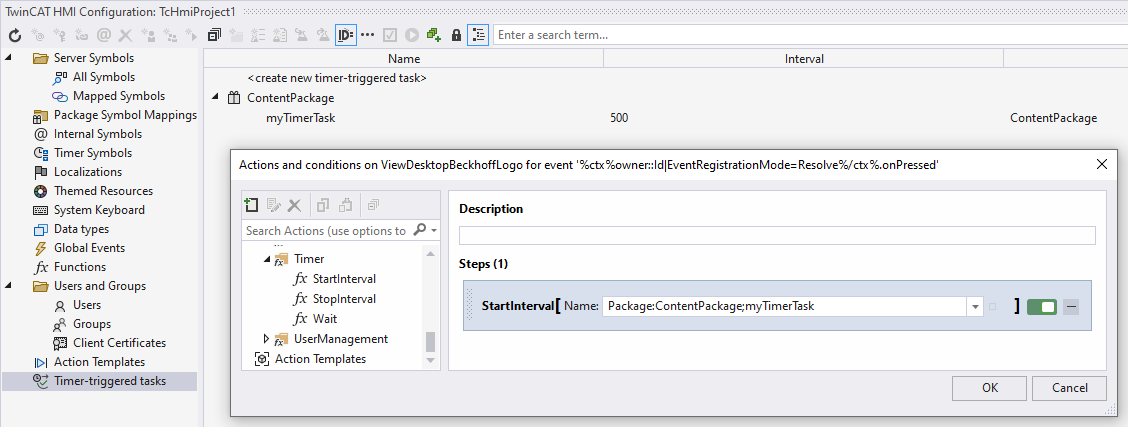Screen dimensions: 1128x427
Task: Click the Cancel button
Action: [1069, 388]
